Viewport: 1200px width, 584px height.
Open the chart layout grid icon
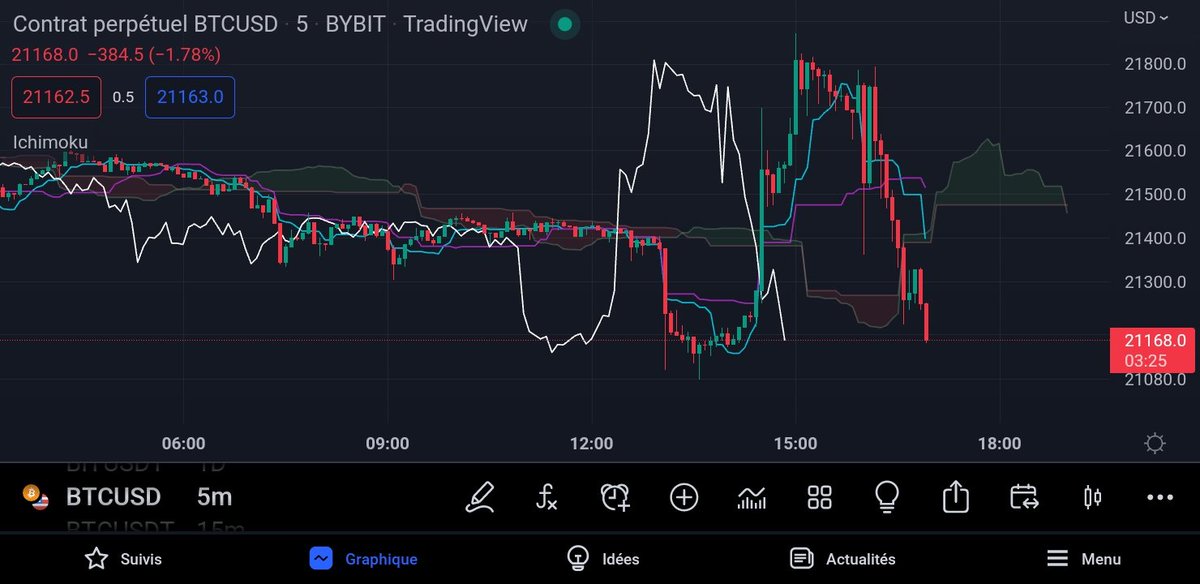[820, 497]
